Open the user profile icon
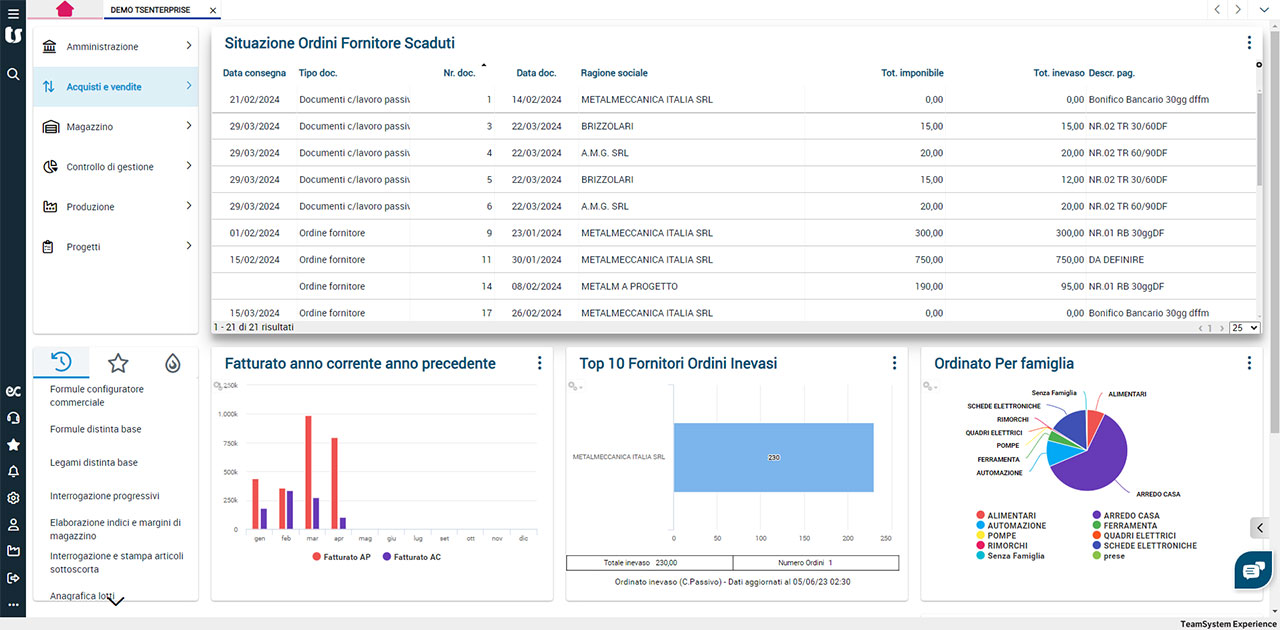Image resolution: width=1280 pixels, height=630 pixels. coord(13,524)
